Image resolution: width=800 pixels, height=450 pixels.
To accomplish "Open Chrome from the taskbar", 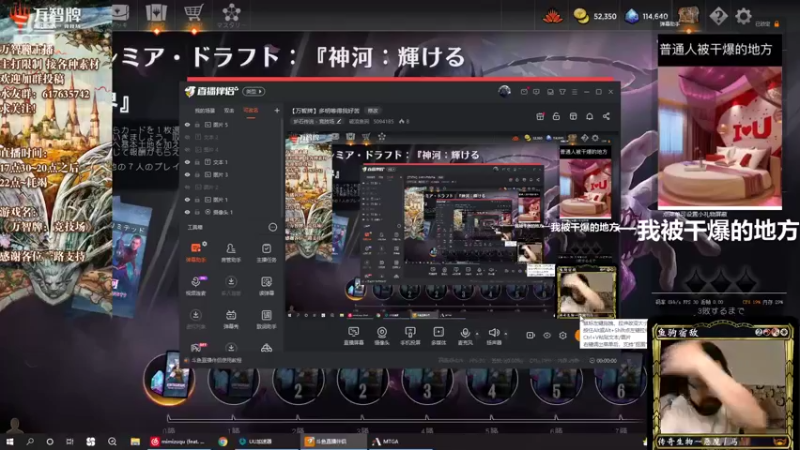I will click(223, 441).
